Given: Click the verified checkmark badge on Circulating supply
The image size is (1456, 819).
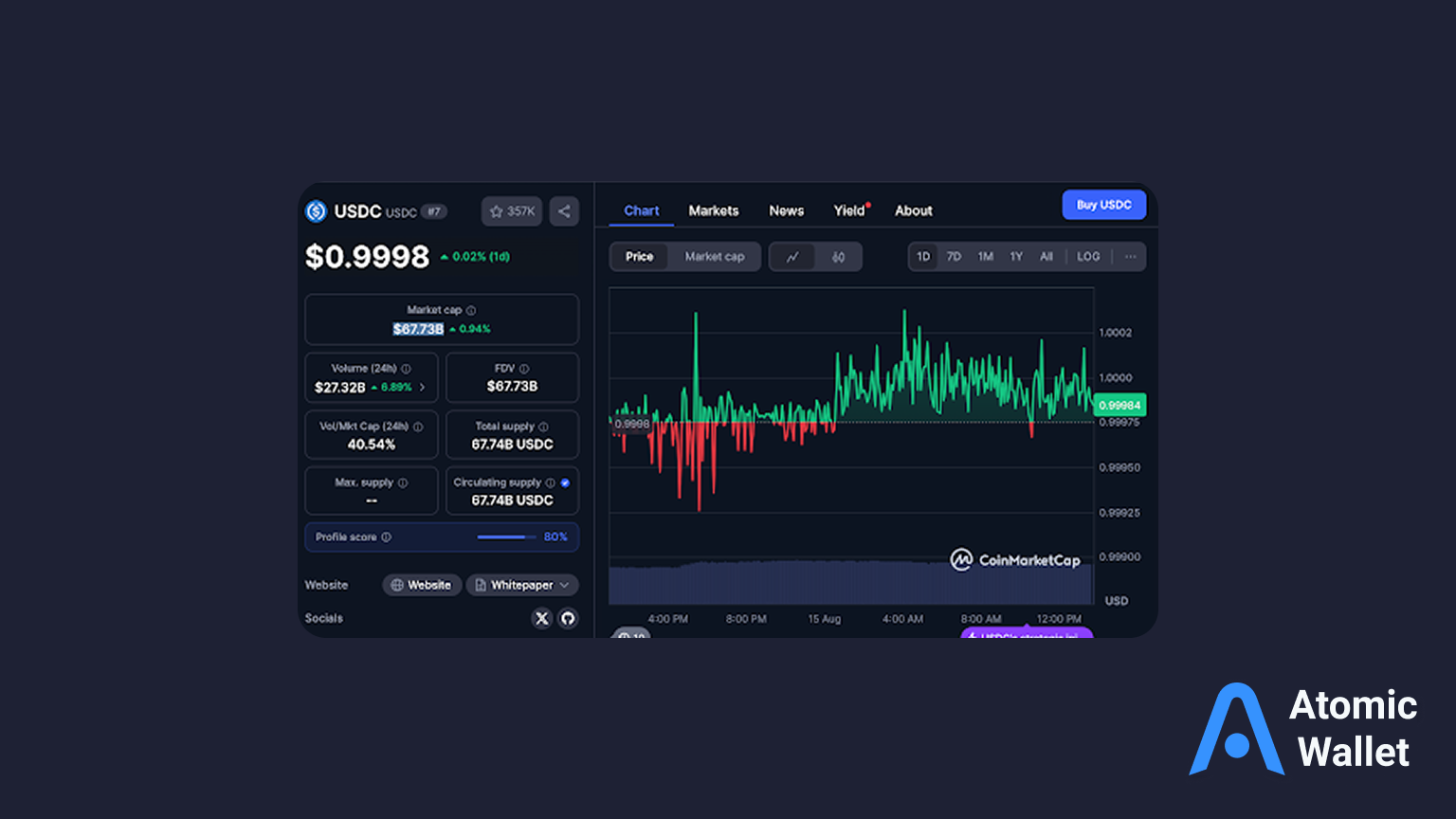Looking at the screenshot, I should coord(565,482).
